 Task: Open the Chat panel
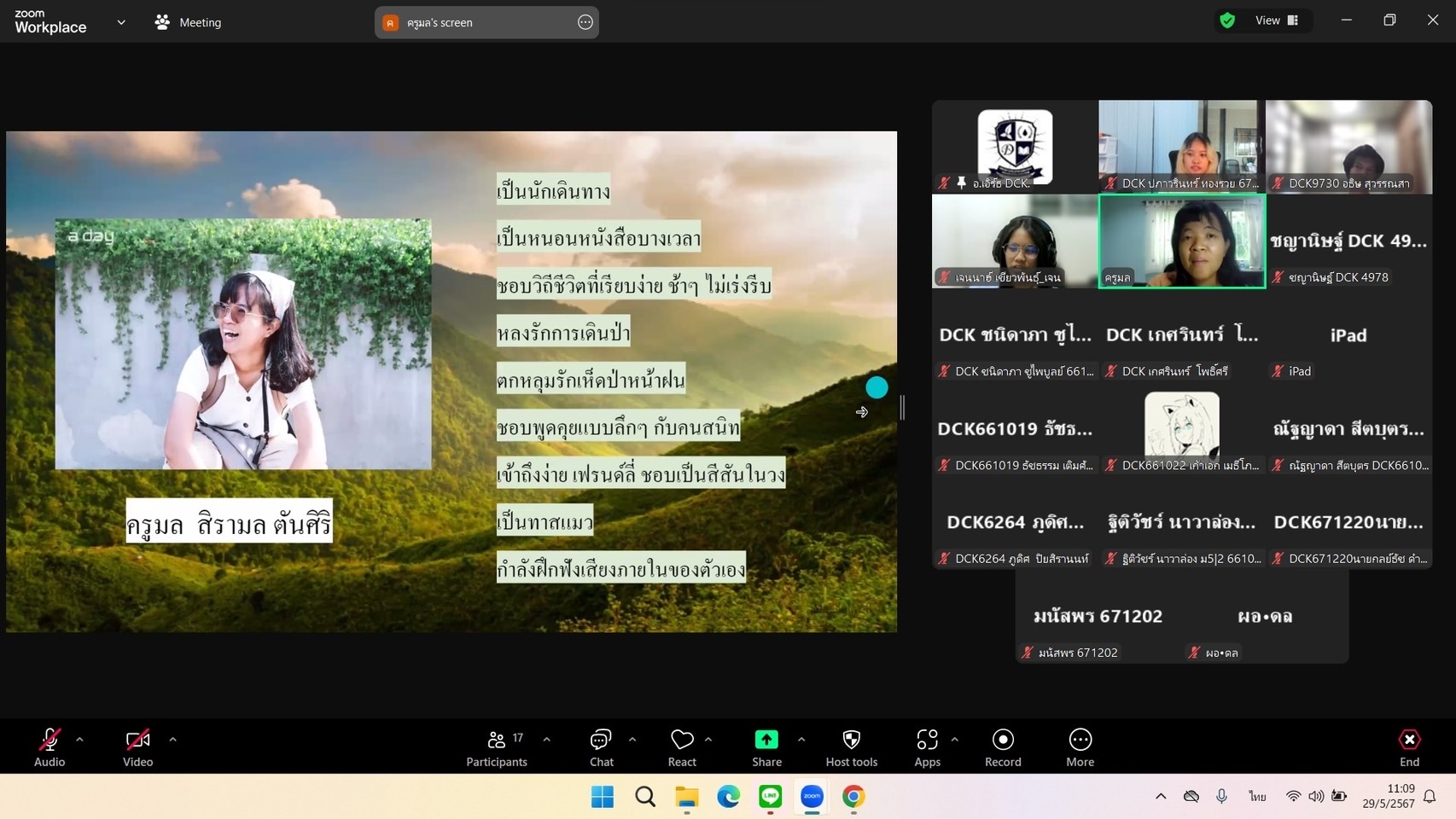(601, 746)
